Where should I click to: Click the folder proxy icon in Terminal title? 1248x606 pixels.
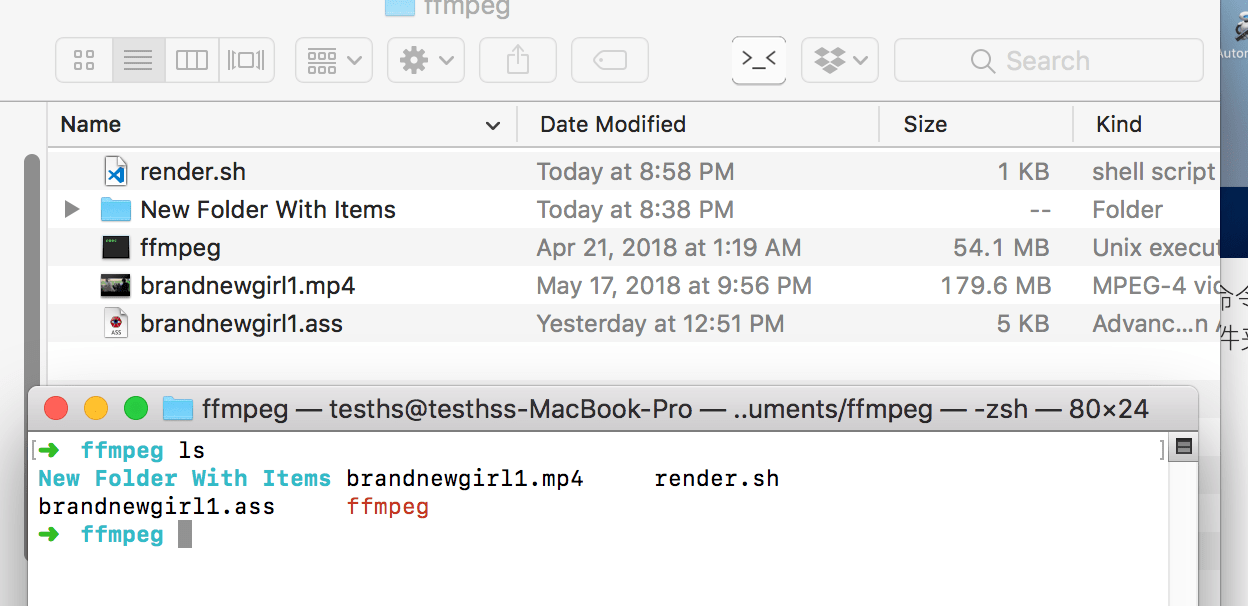[178, 408]
